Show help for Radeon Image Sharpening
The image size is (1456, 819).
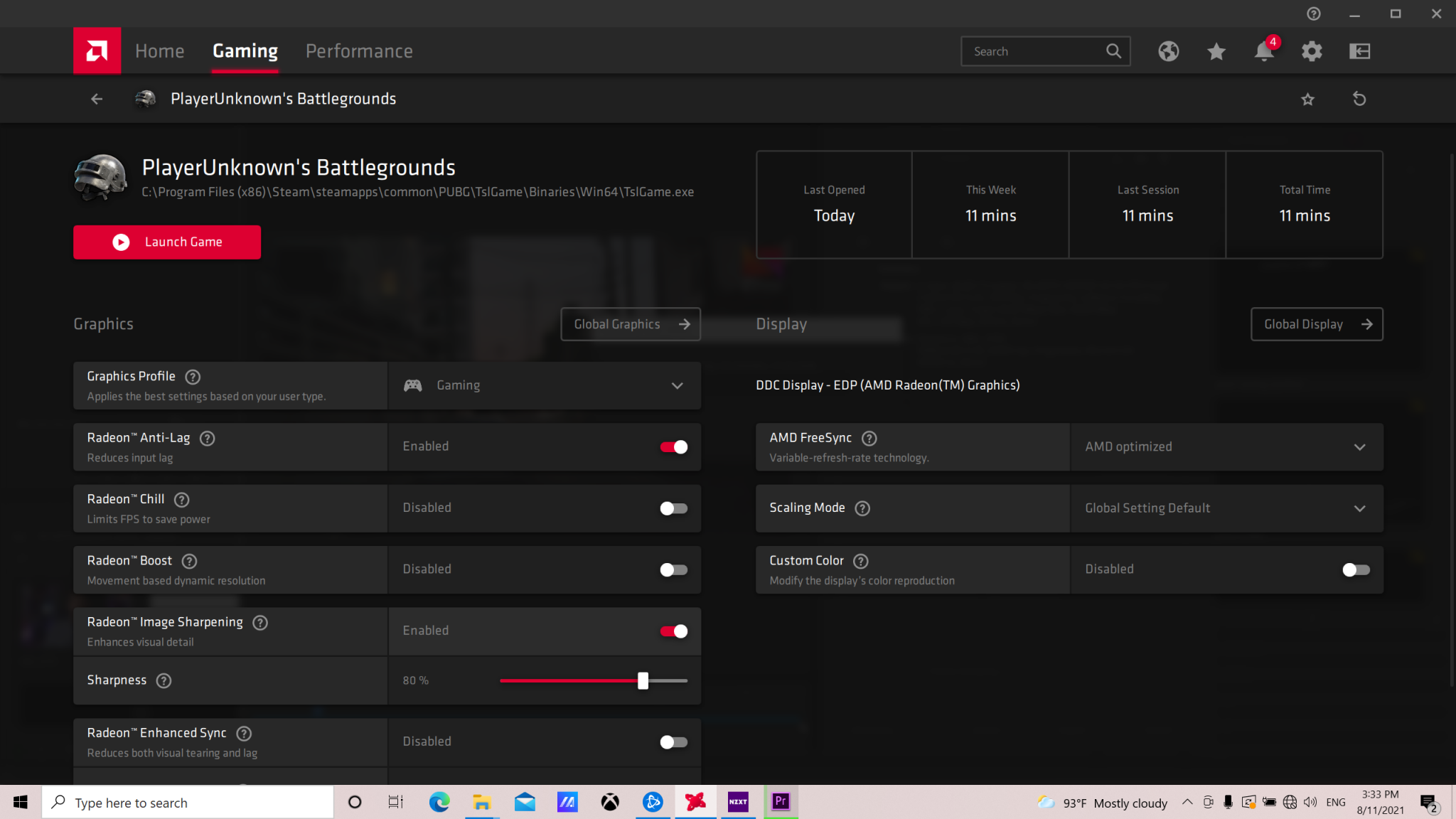(260, 623)
